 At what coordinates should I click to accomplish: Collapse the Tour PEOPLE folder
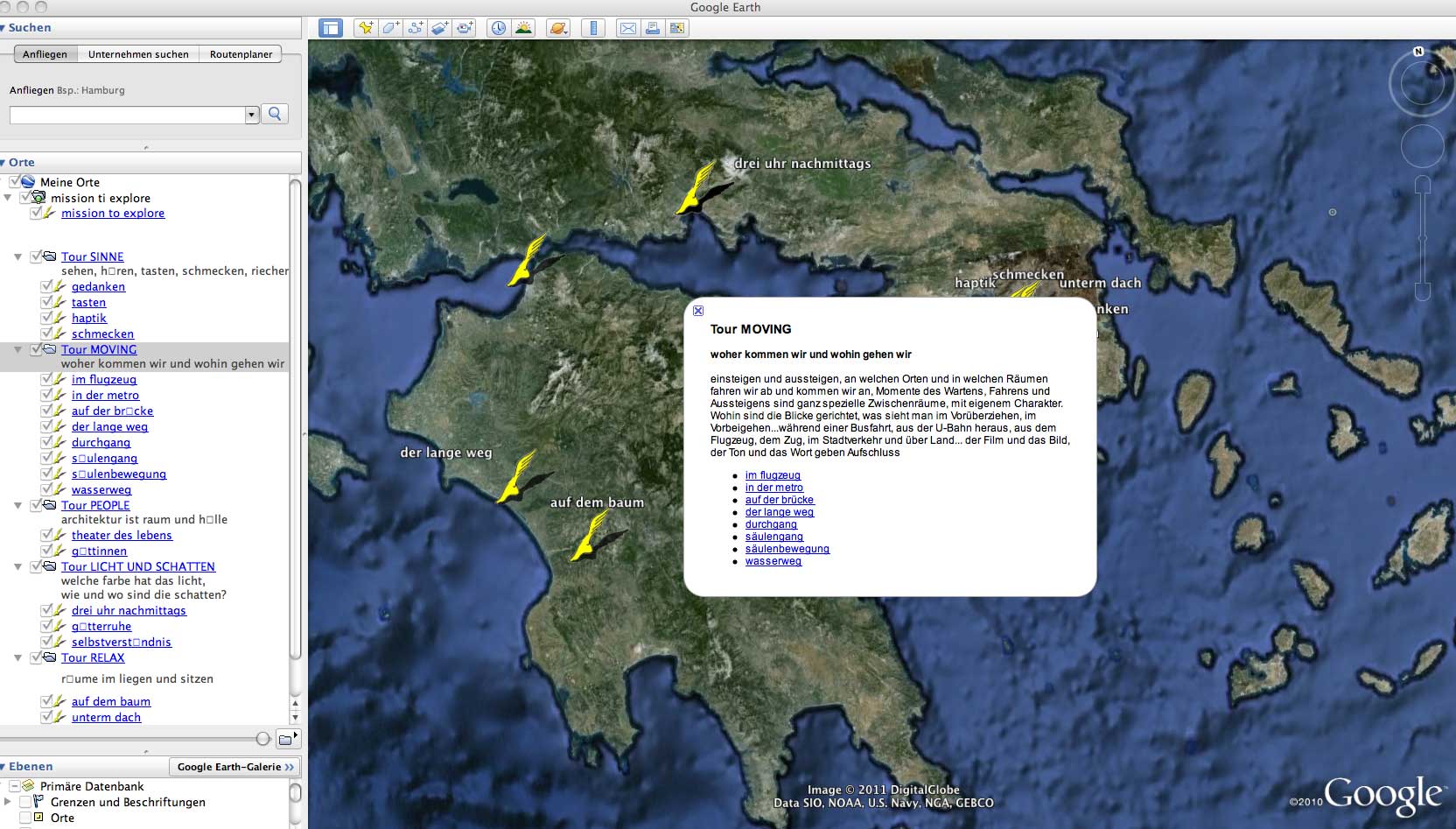pyautogui.click(x=17, y=506)
